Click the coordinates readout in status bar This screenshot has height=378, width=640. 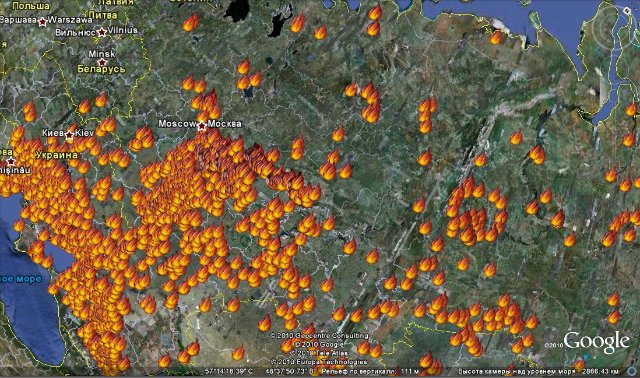click(x=259, y=371)
